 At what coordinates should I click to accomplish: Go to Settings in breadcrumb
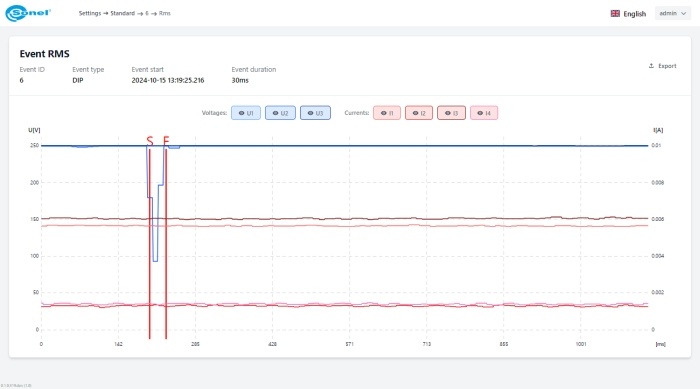(90, 13)
